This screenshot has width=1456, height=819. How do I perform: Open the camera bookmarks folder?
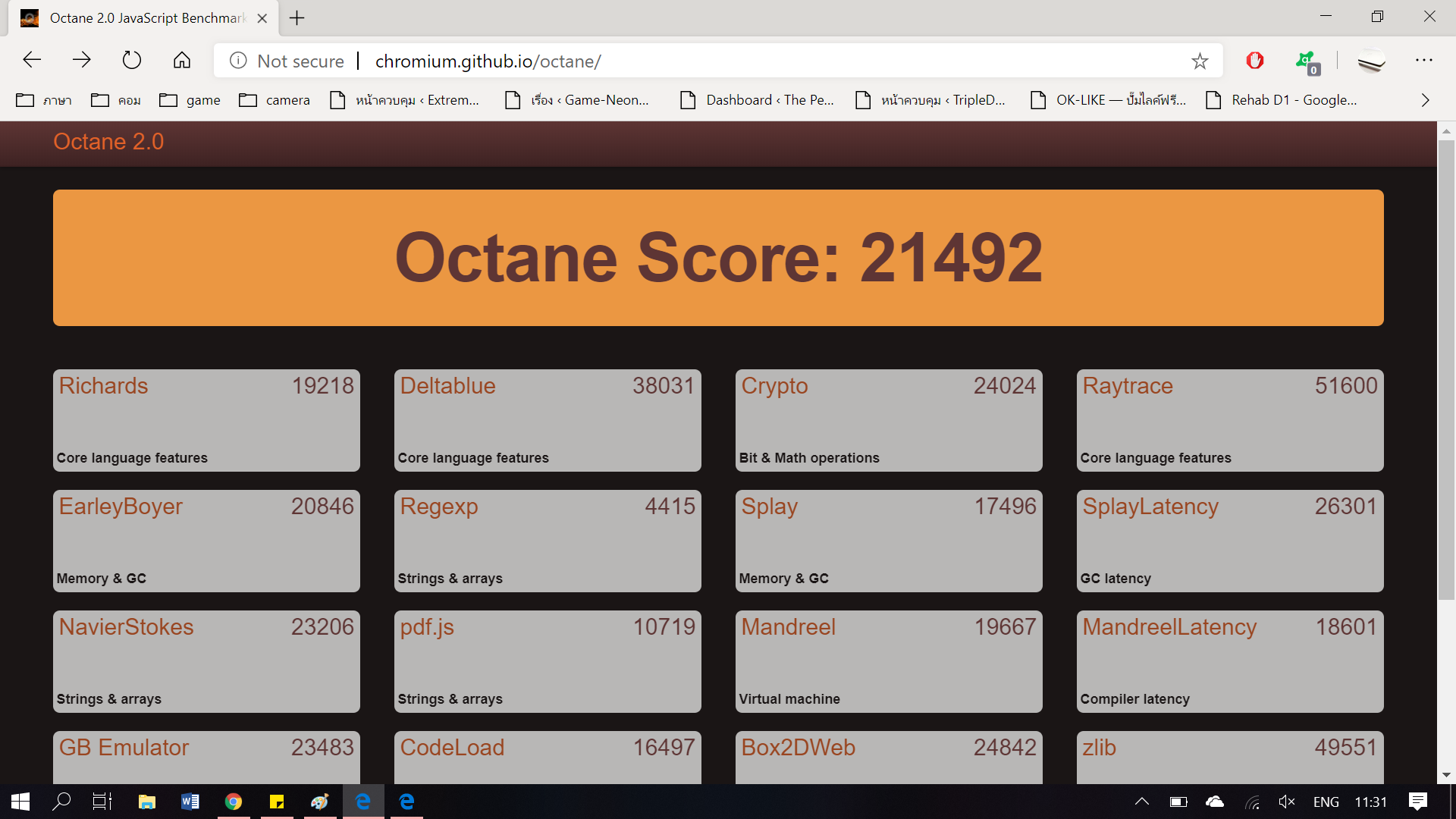pos(275,100)
